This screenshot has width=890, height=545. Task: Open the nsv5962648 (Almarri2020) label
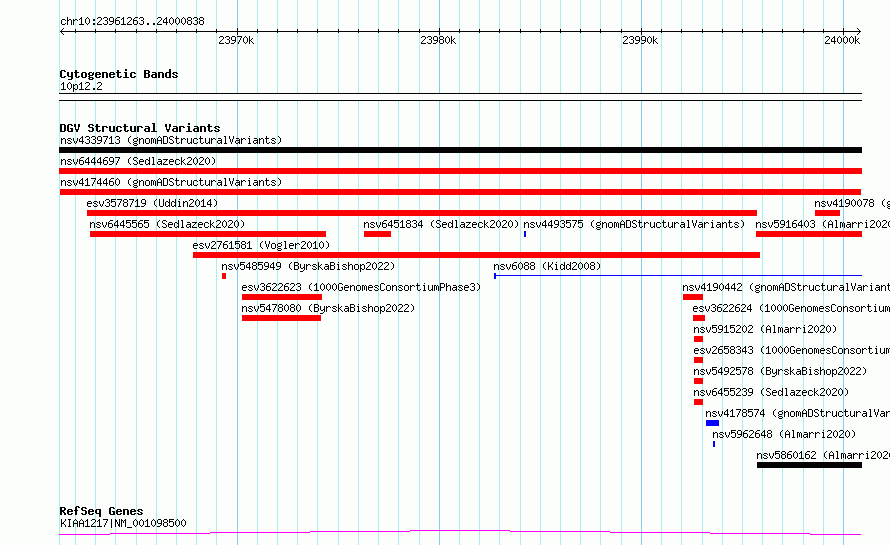tap(784, 434)
